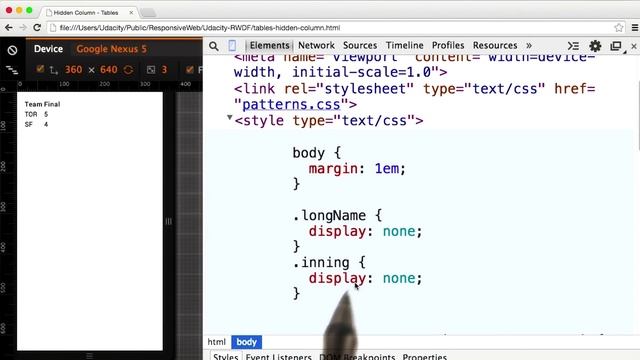Click the screen dimensions axis icon
Image resolution: width=640 pixels, height=360 pixels.
[53, 70]
